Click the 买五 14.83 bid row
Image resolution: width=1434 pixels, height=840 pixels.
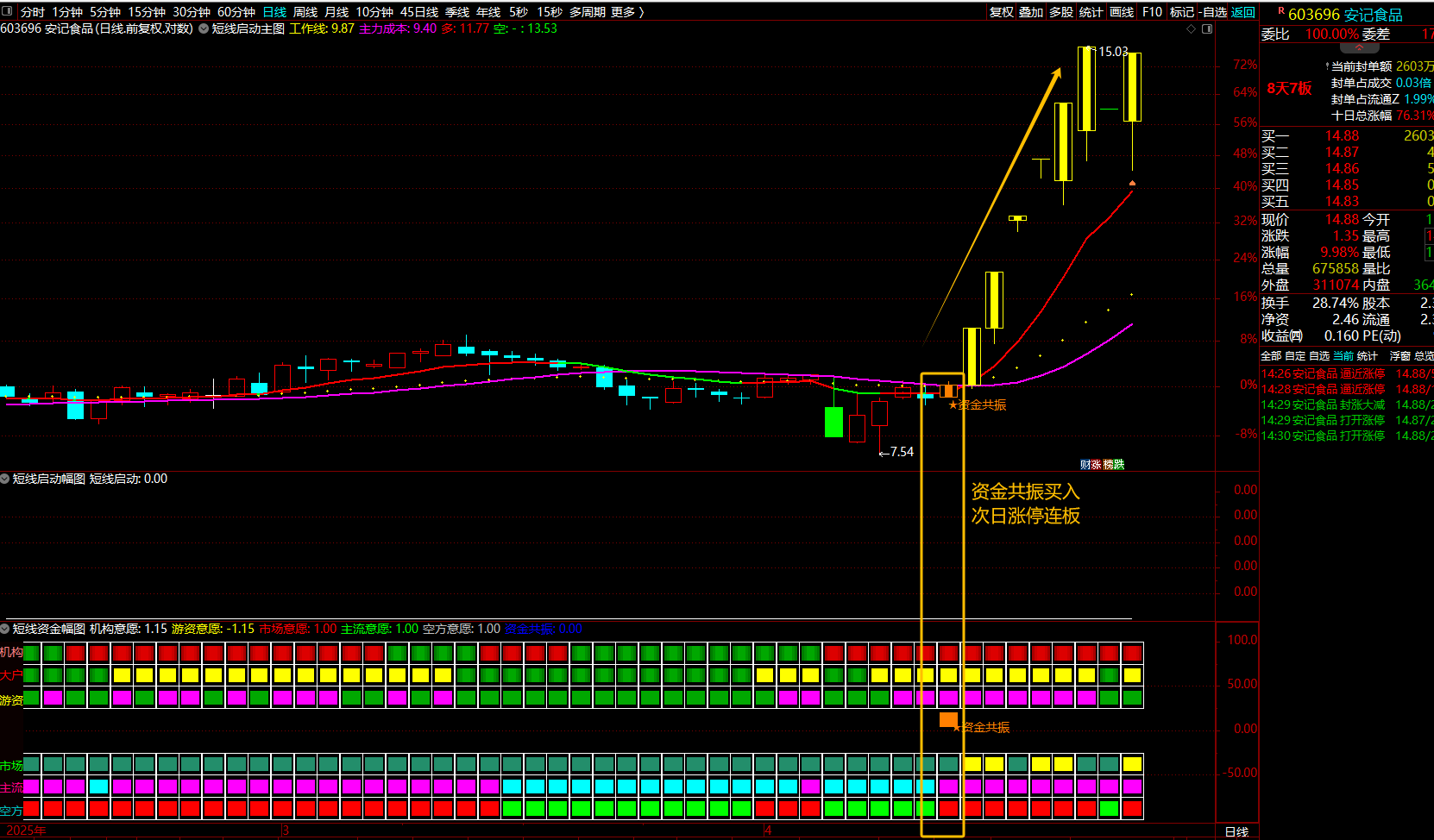(x=1347, y=201)
